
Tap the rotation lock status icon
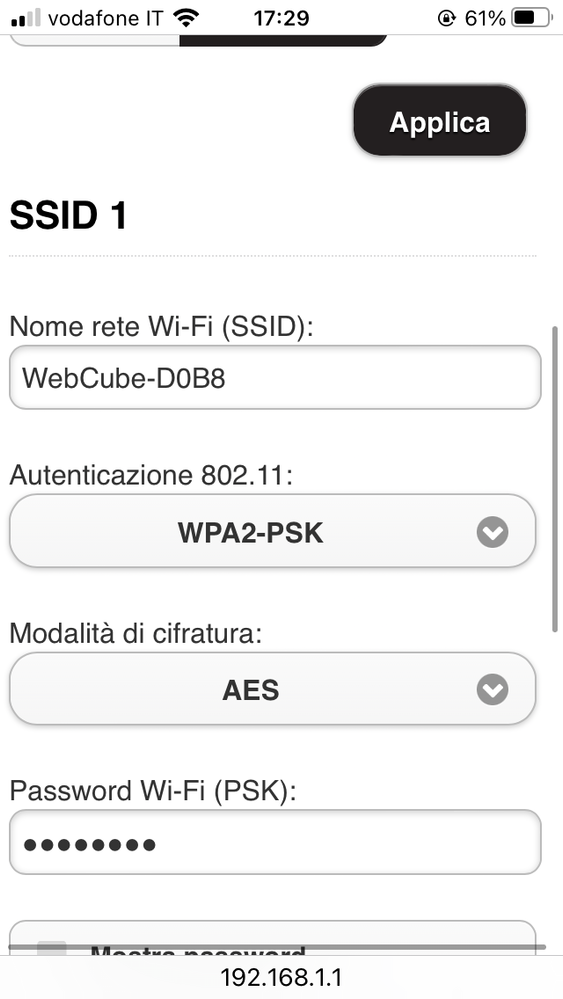click(446, 18)
